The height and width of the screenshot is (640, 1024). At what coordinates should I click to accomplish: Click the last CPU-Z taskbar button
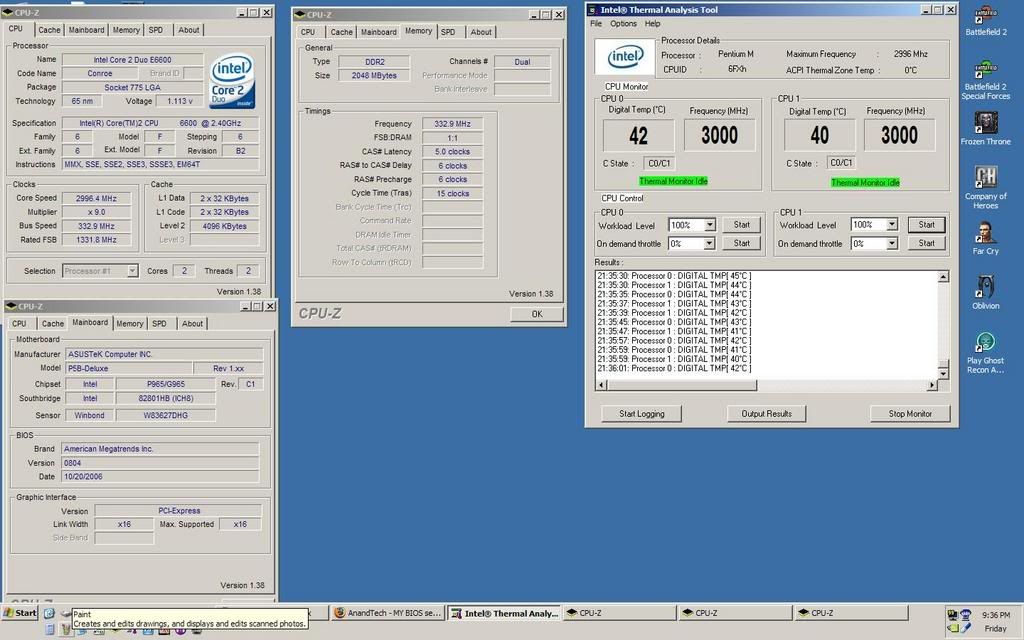pos(850,613)
